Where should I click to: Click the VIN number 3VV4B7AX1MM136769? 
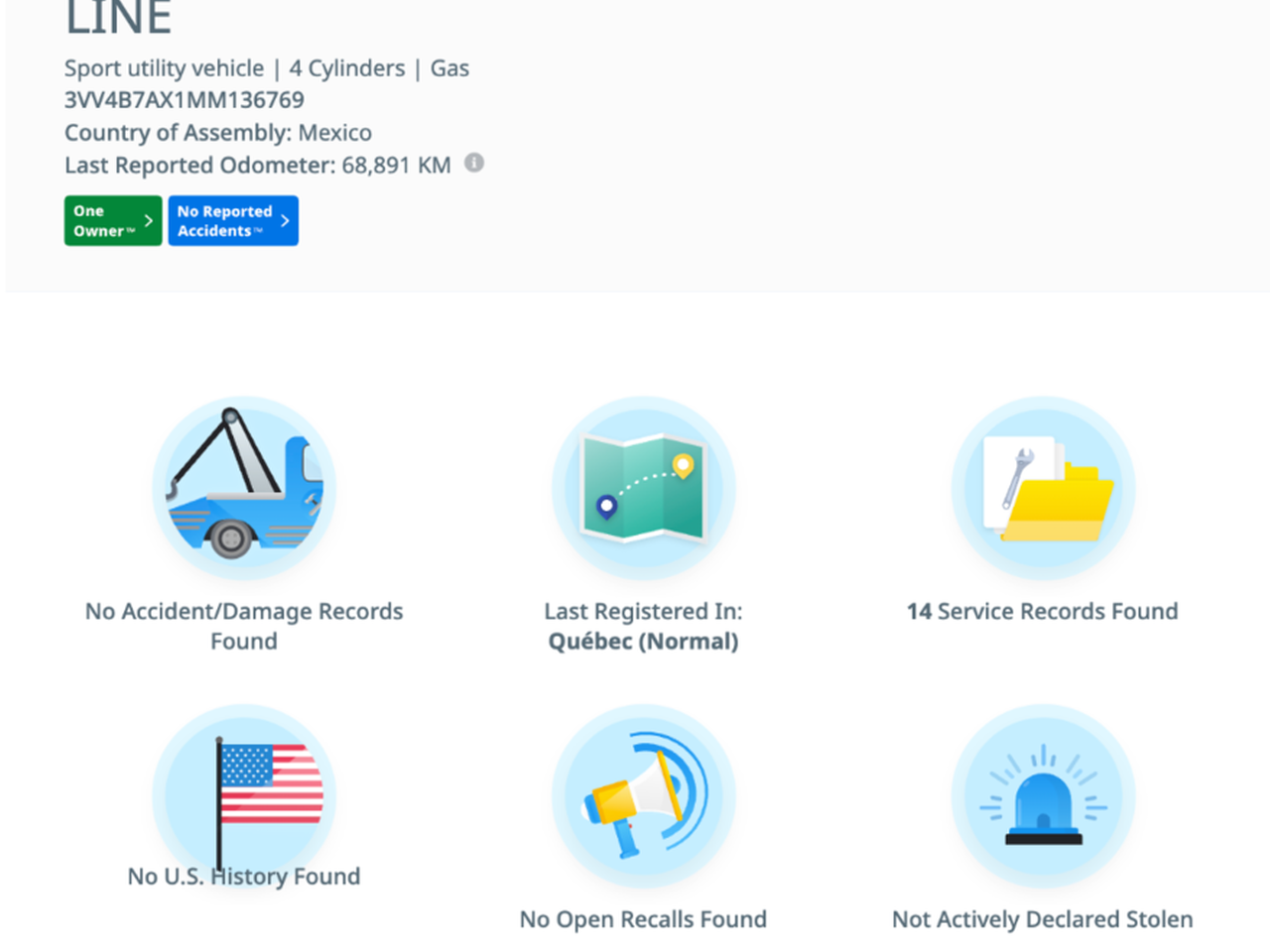pos(185,100)
